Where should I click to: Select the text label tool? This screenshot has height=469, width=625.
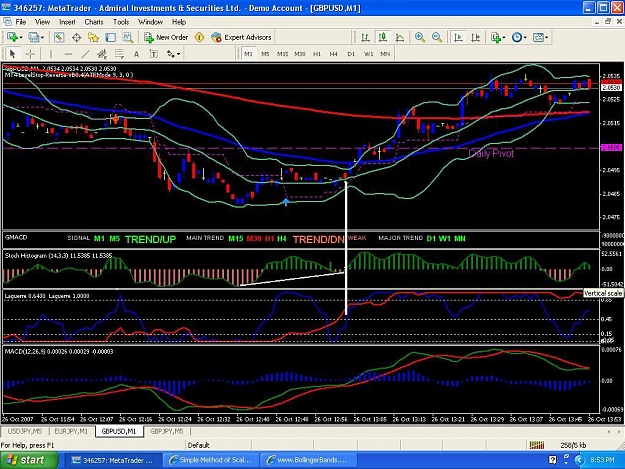pyautogui.click(x=153, y=54)
